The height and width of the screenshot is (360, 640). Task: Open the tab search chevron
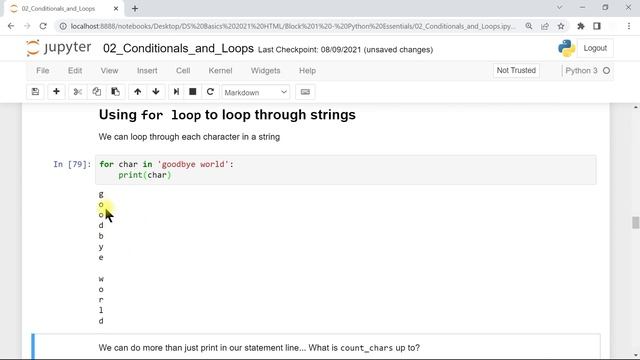click(560, 7)
